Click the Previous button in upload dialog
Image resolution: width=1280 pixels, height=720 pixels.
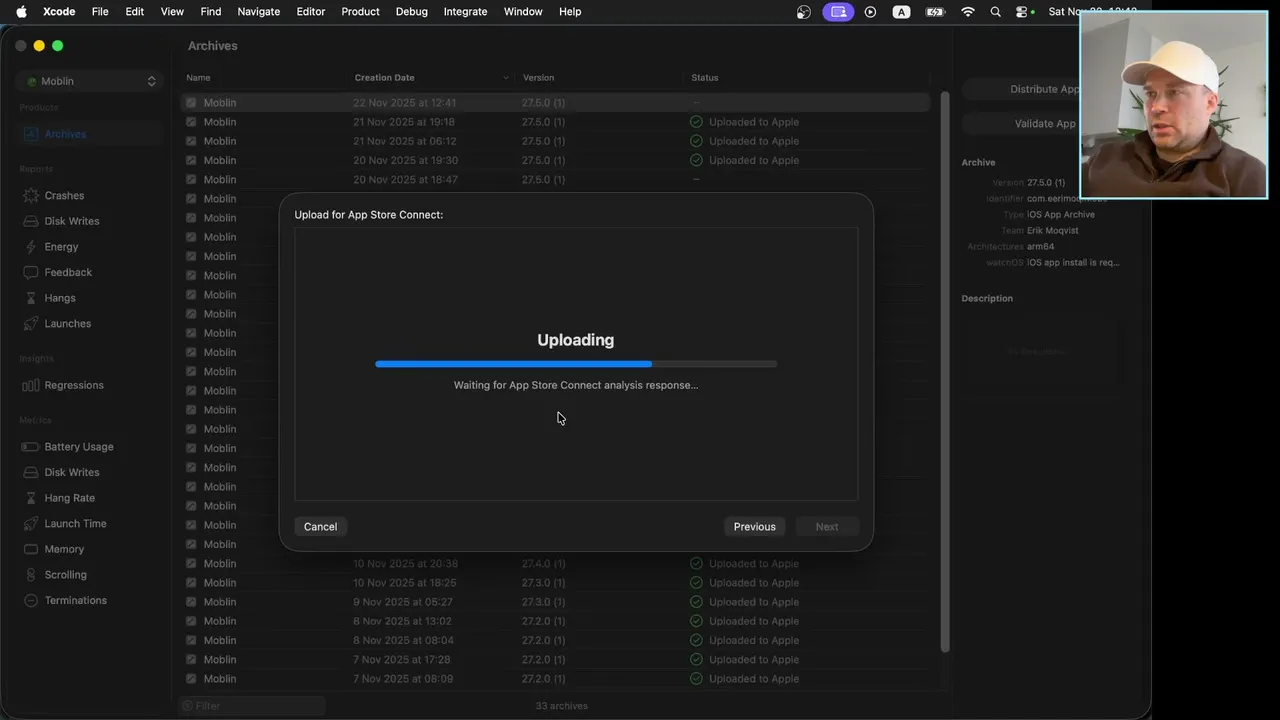(754, 527)
